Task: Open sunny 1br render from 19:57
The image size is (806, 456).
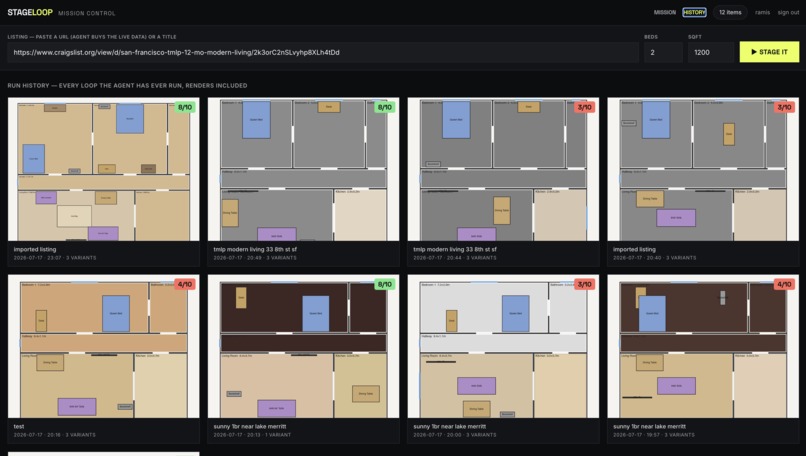Action: coord(703,346)
